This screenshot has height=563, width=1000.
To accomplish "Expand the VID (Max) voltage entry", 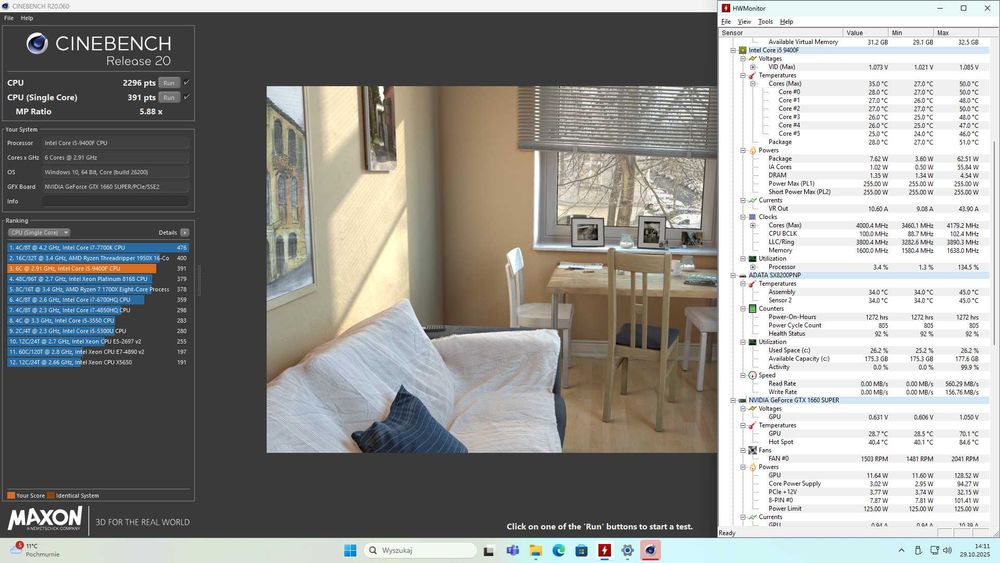I will click(753, 67).
